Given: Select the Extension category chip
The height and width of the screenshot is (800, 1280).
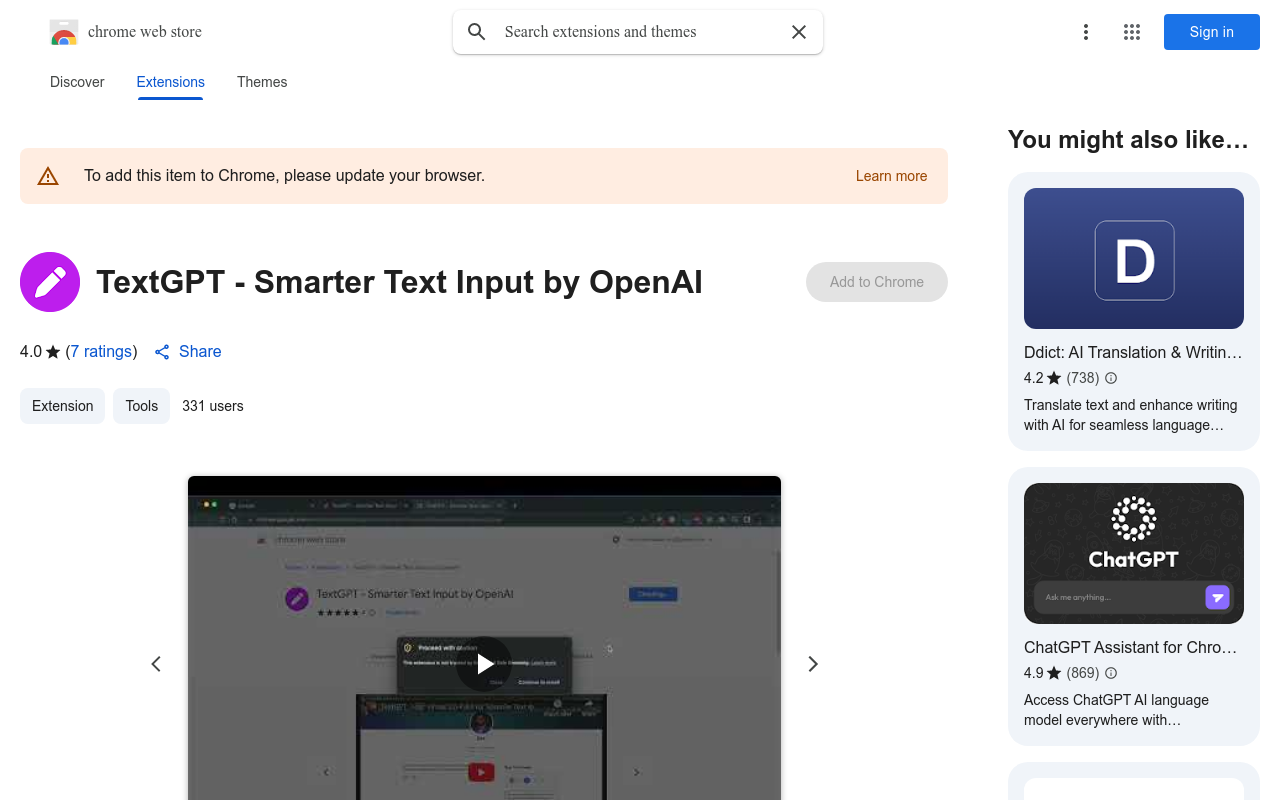Looking at the screenshot, I should [62, 406].
